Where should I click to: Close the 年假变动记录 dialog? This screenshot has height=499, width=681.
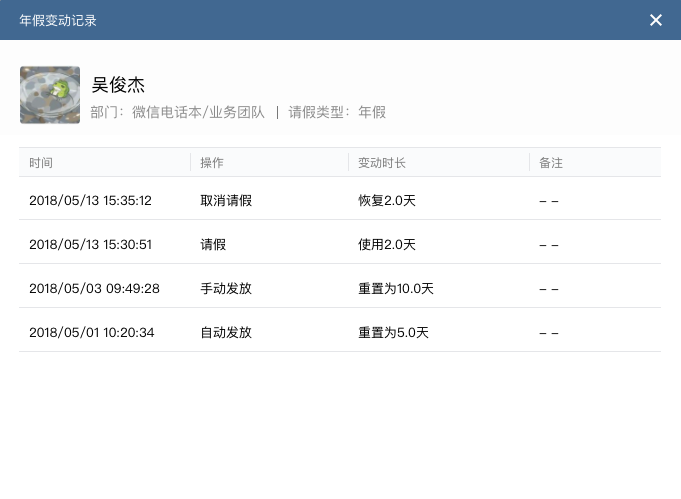click(x=656, y=20)
